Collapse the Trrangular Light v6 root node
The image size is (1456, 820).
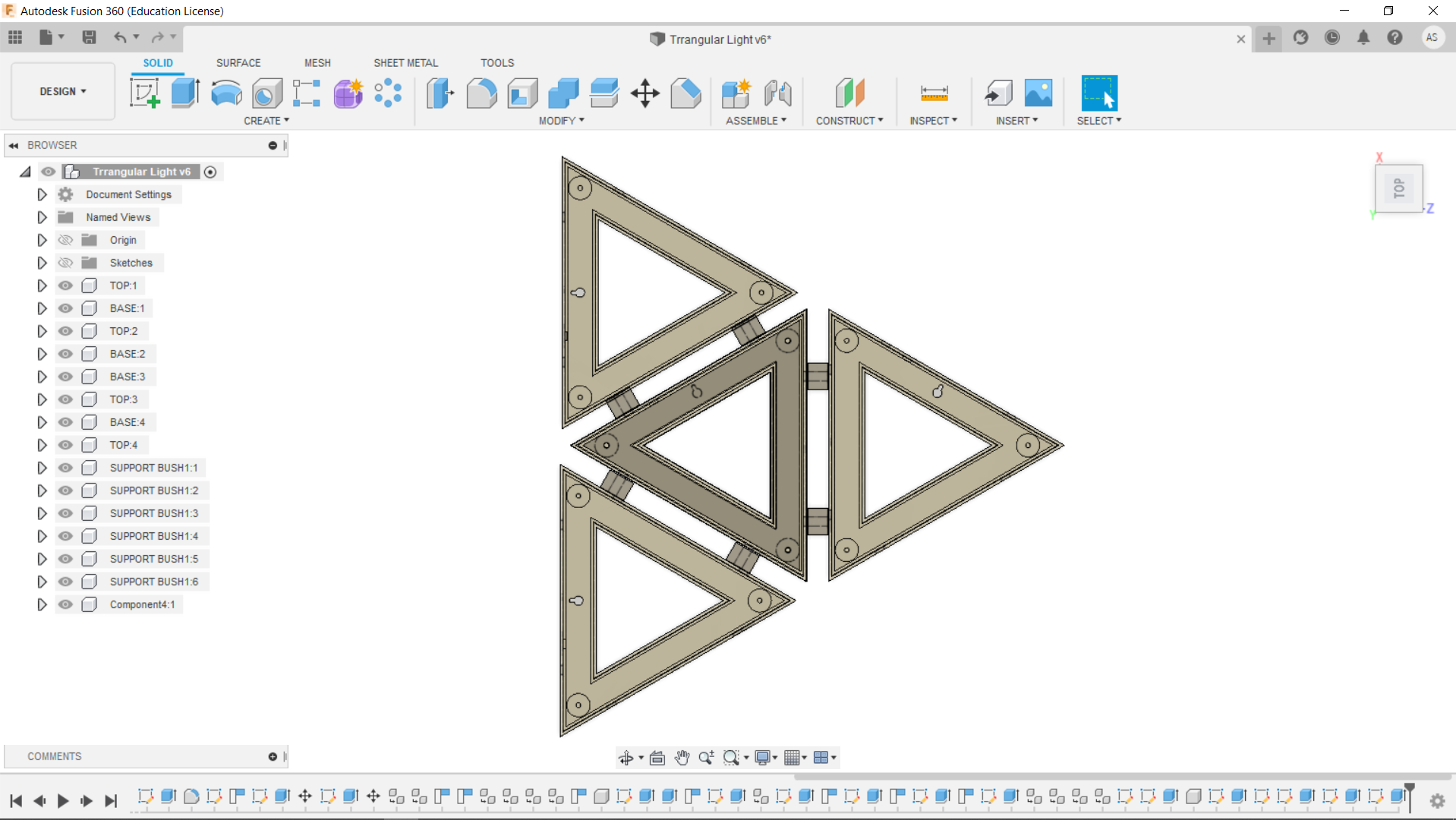(25, 172)
